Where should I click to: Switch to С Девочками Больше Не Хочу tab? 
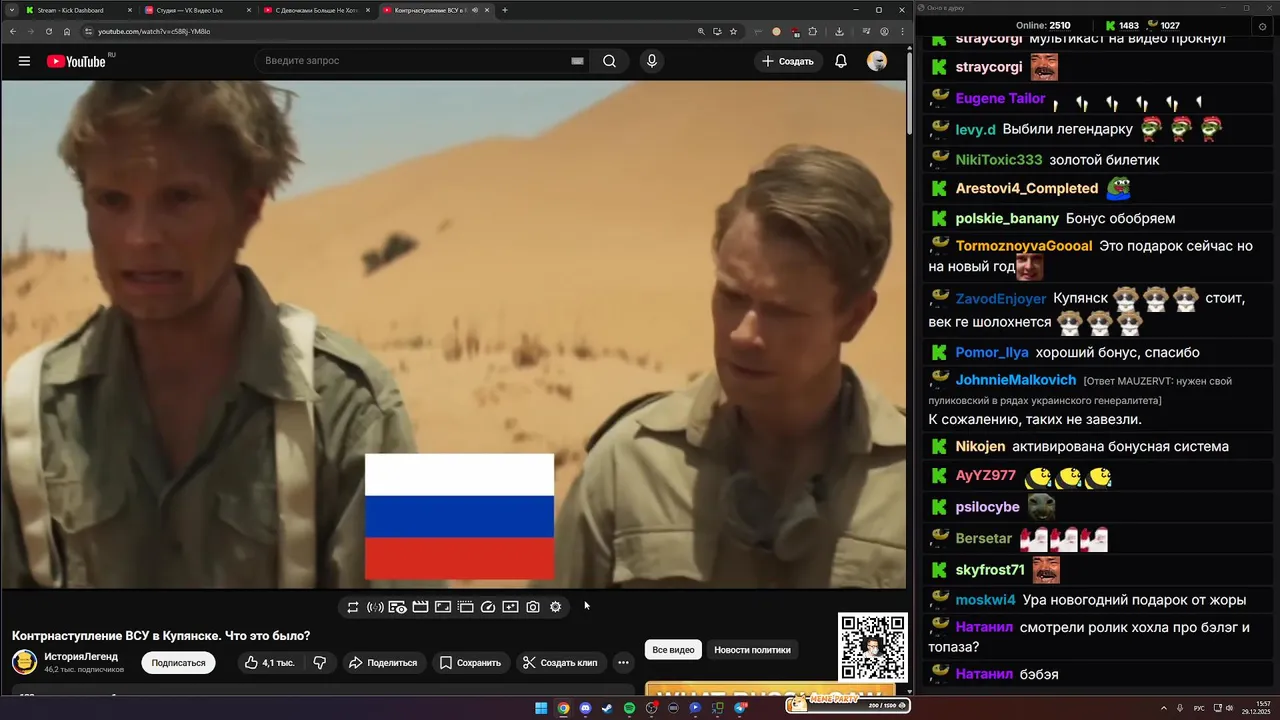[x=316, y=10]
